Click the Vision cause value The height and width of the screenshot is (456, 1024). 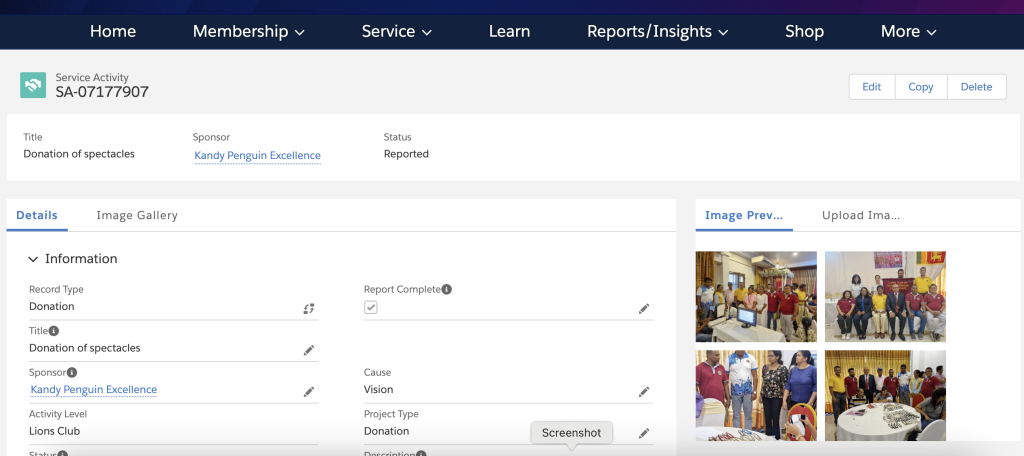pos(378,389)
